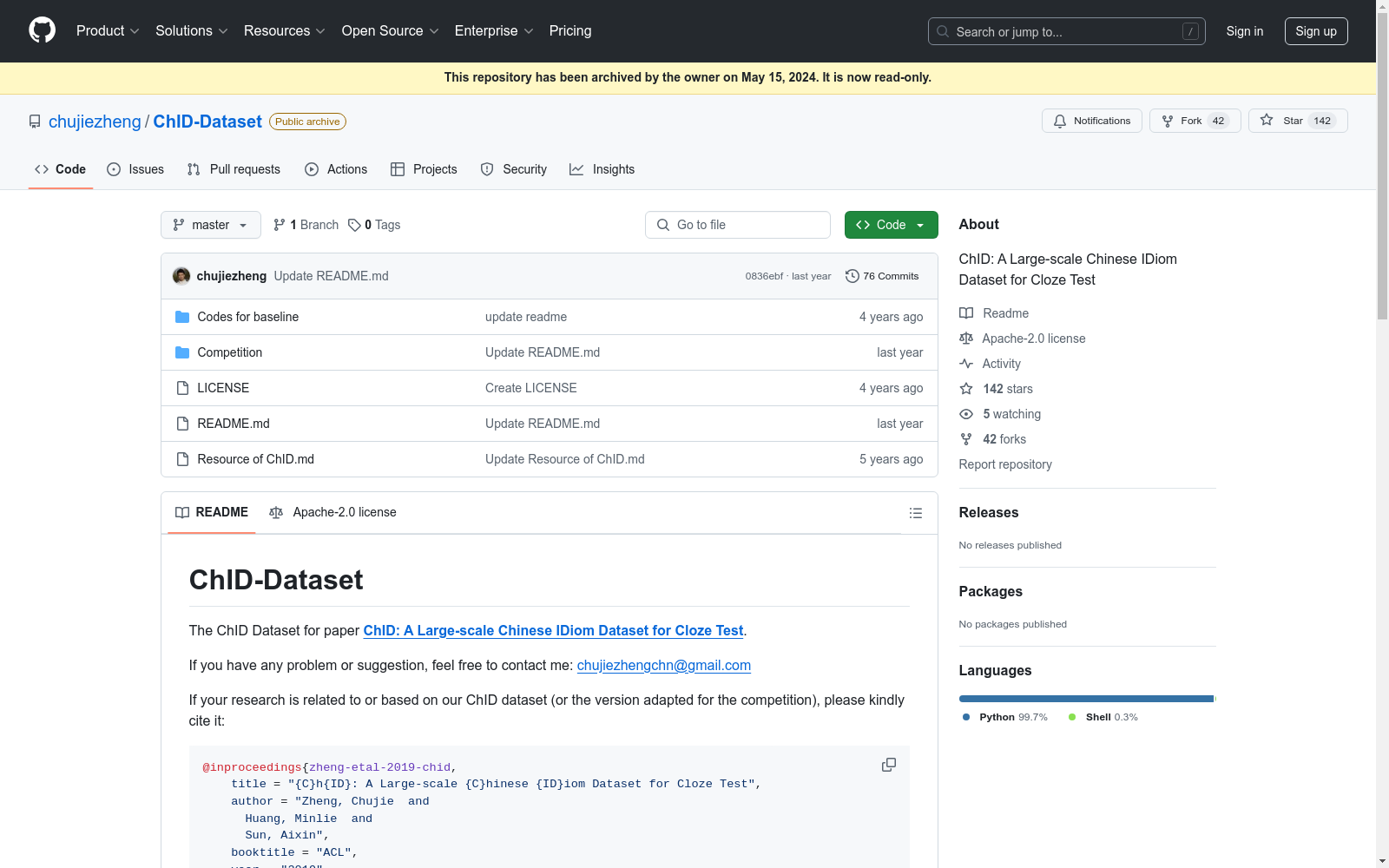Click the folder icon for Codes for baseline
The image size is (1389, 868).
pos(182,317)
